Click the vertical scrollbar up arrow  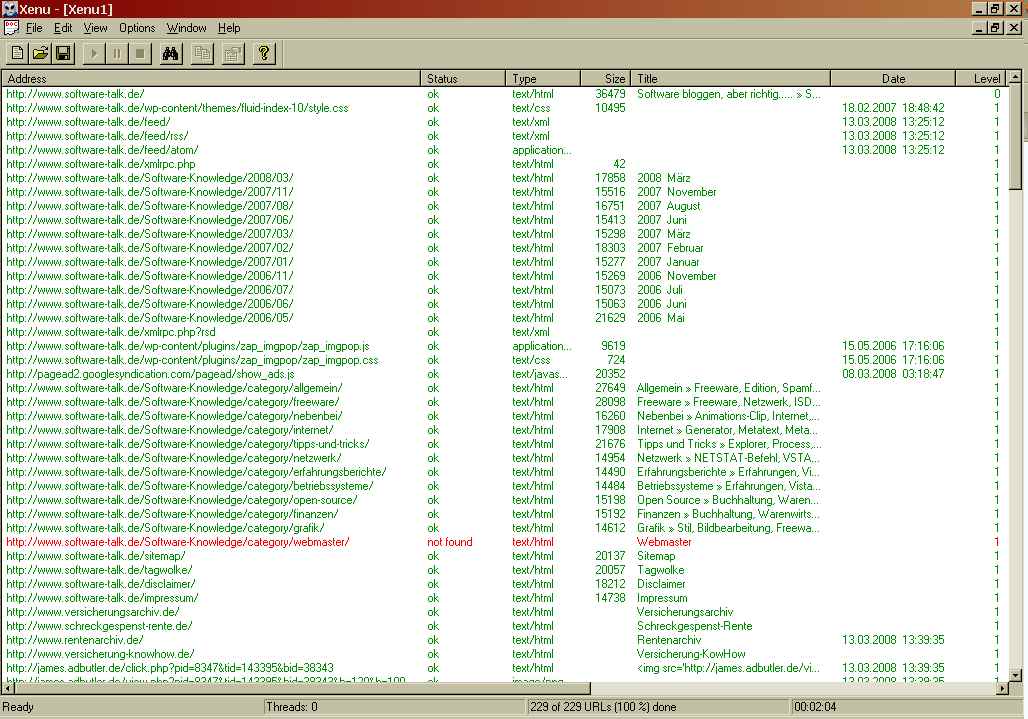point(1015,77)
